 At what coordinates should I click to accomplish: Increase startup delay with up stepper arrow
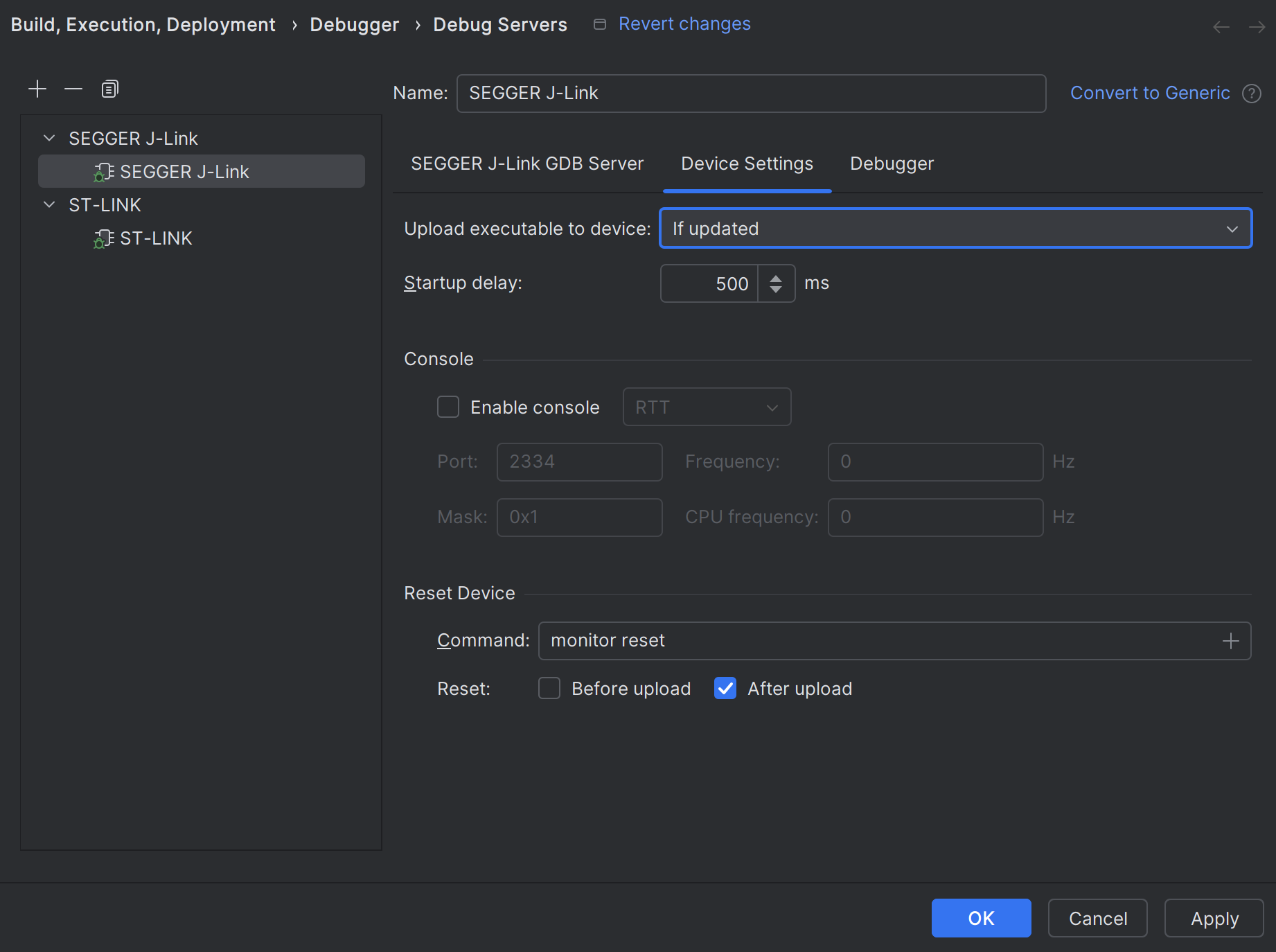coord(776,278)
